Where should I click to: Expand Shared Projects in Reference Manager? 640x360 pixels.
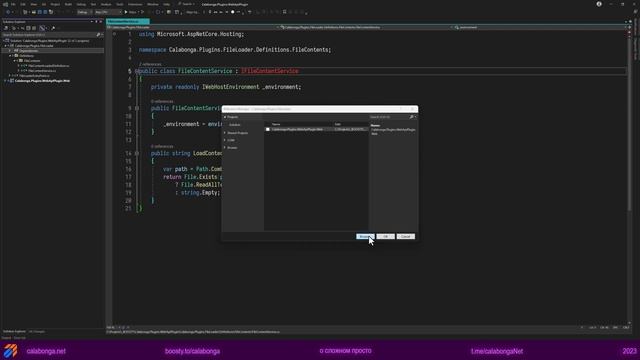[224, 133]
